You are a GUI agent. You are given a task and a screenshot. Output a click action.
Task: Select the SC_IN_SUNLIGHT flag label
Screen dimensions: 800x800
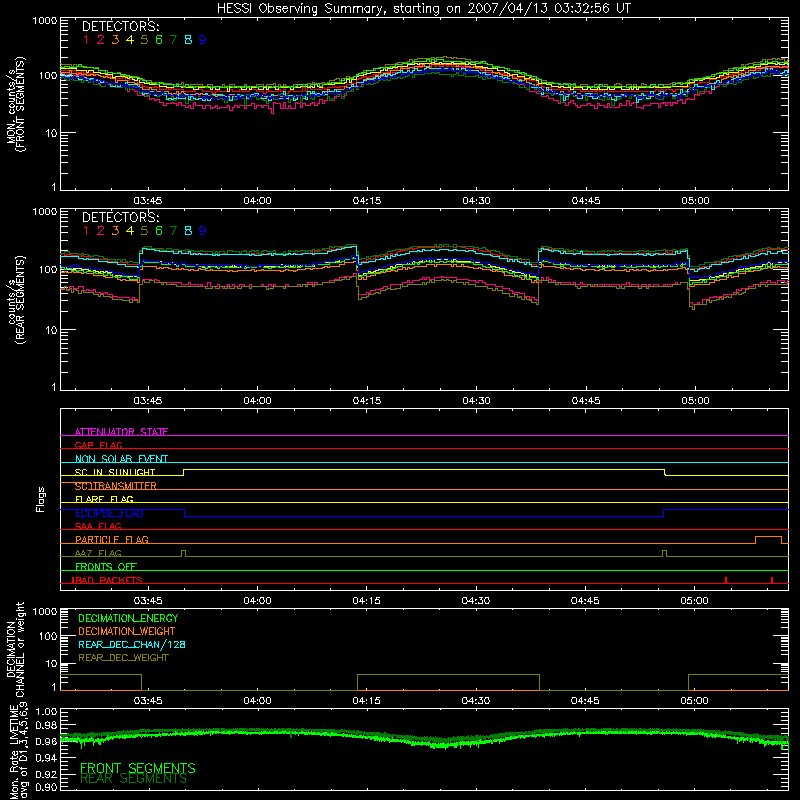coord(115,472)
